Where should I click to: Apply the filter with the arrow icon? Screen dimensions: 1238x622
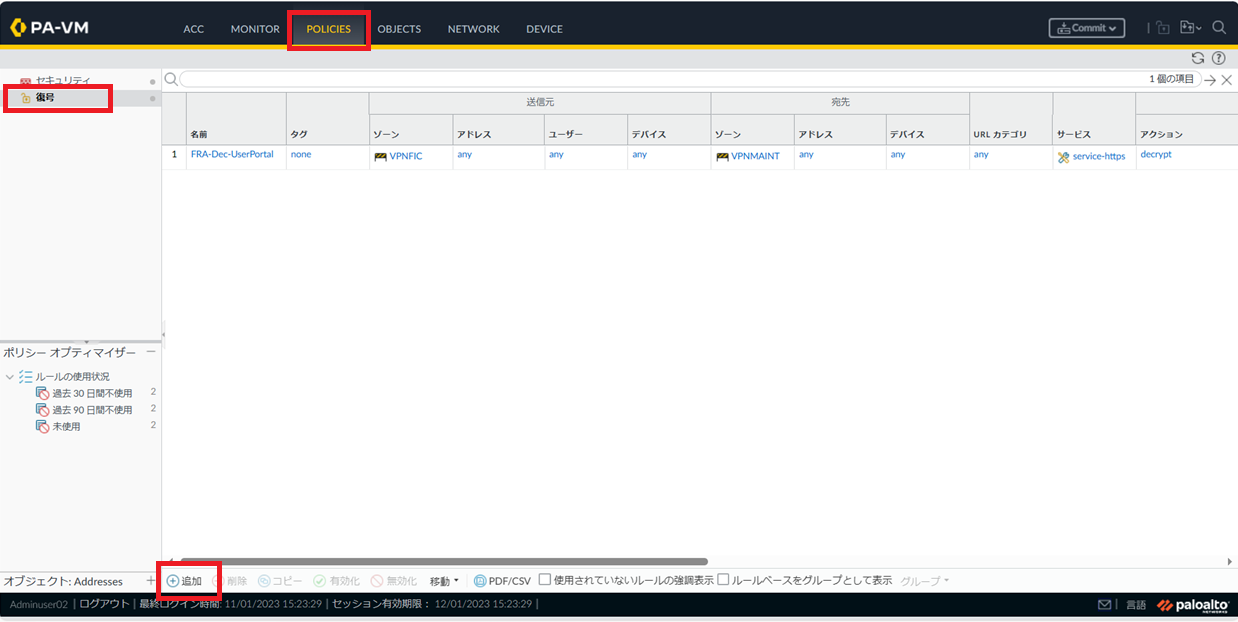(x=1210, y=80)
